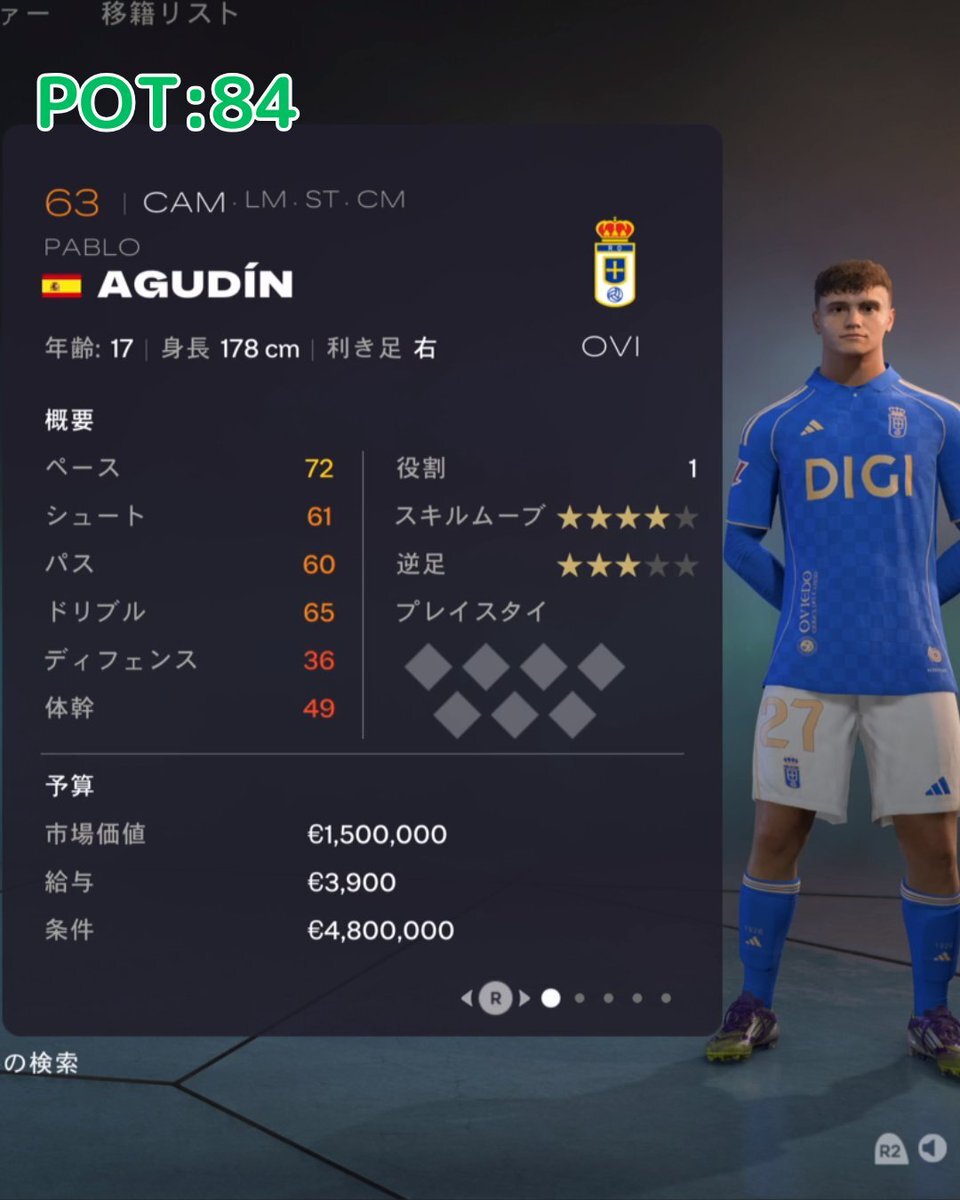Click the speaker sound icon
The width and height of the screenshot is (960, 1200).
[x=932, y=1148]
